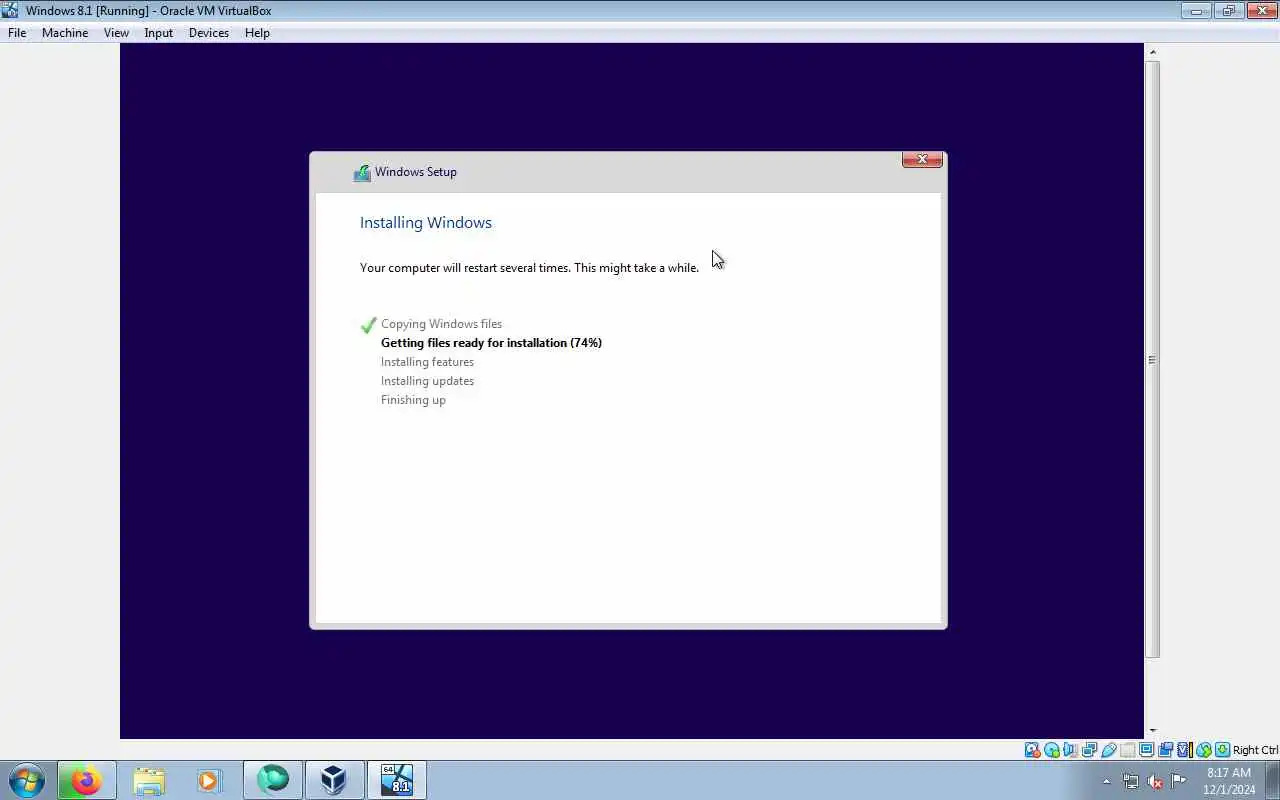Click the mouse integration indicator
This screenshot has height=800, width=1280.
(x=1203, y=750)
